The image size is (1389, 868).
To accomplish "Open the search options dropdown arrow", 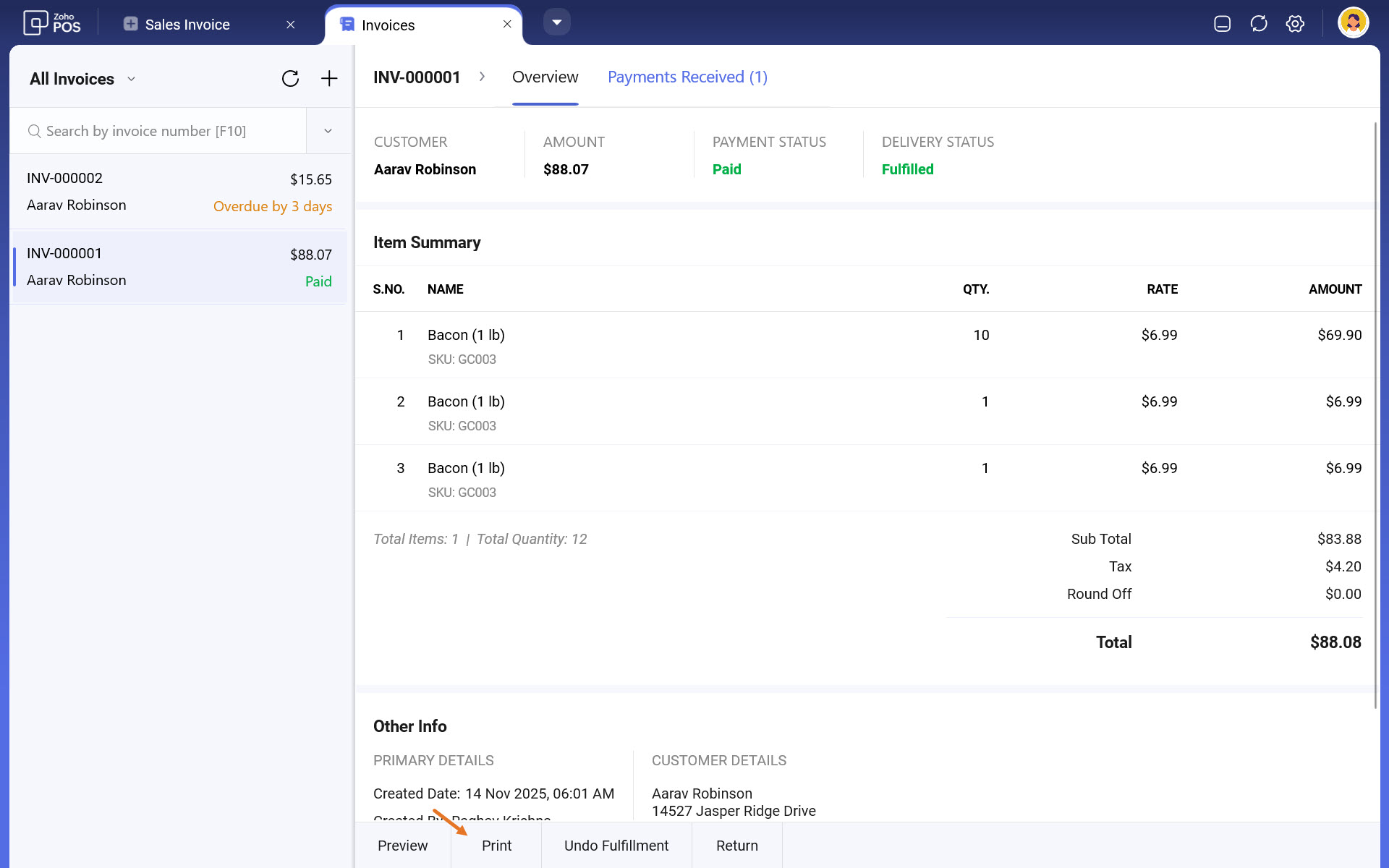I will (328, 131).
